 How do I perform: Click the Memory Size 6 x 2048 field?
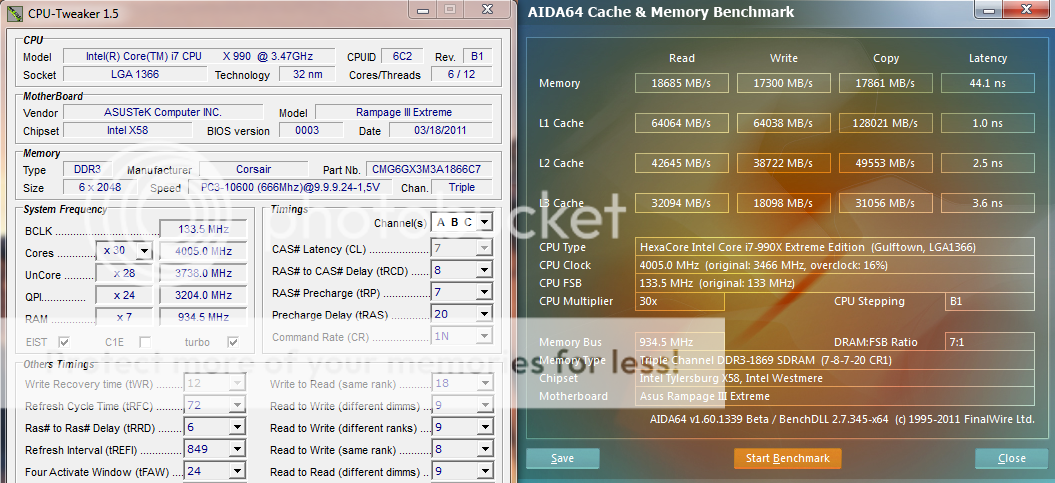coord(100,187)
